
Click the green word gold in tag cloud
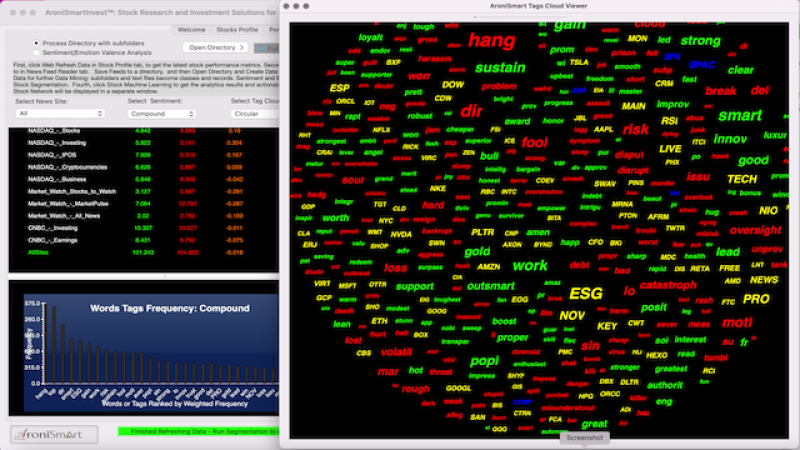477,252
